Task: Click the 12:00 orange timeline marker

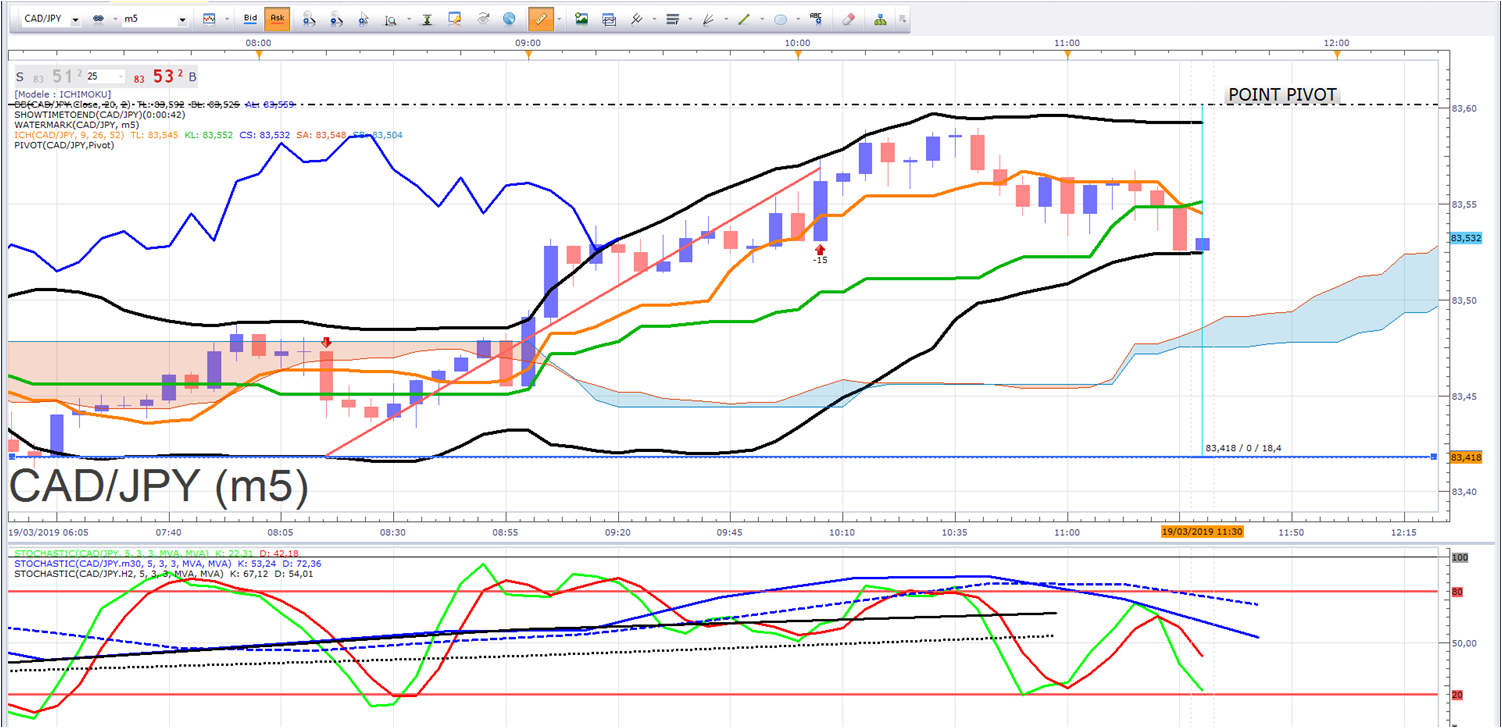Action: (1337, 54)
